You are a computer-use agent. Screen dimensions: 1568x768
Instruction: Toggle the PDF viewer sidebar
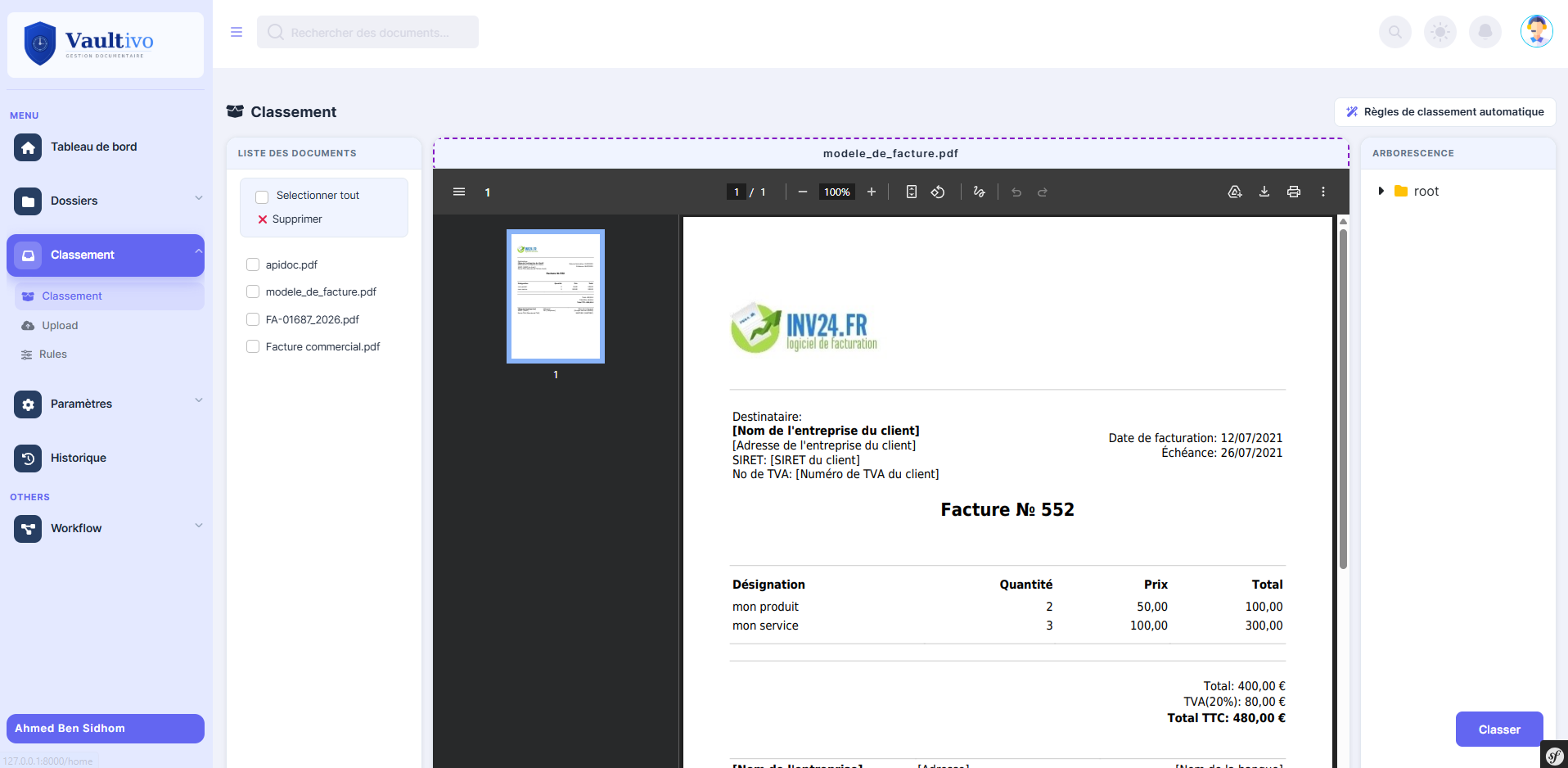pyautogui.click(x=459, y=192)
